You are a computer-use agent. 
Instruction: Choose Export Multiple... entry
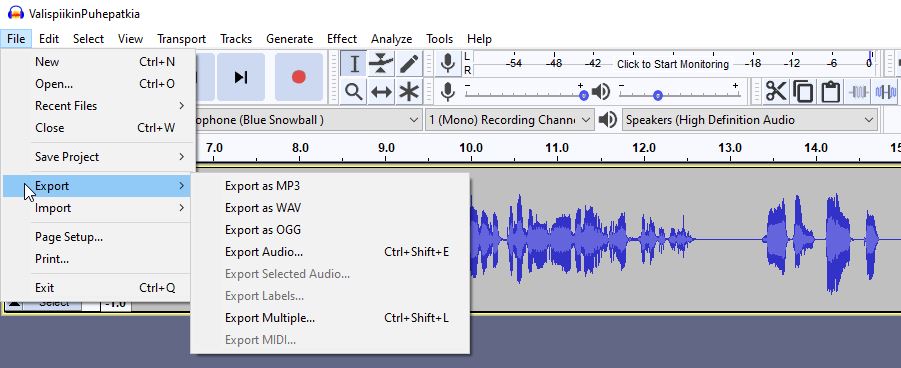(330, 317)
